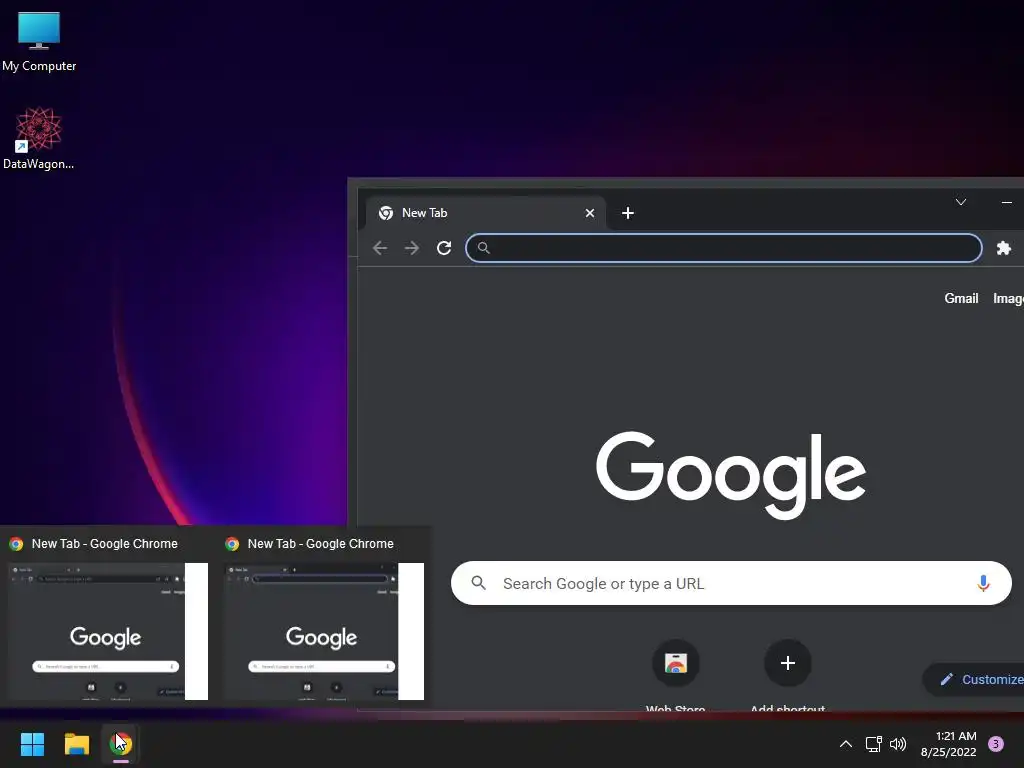Focus the Chrome address bar

pyautogui.click(x=724, y=248)
